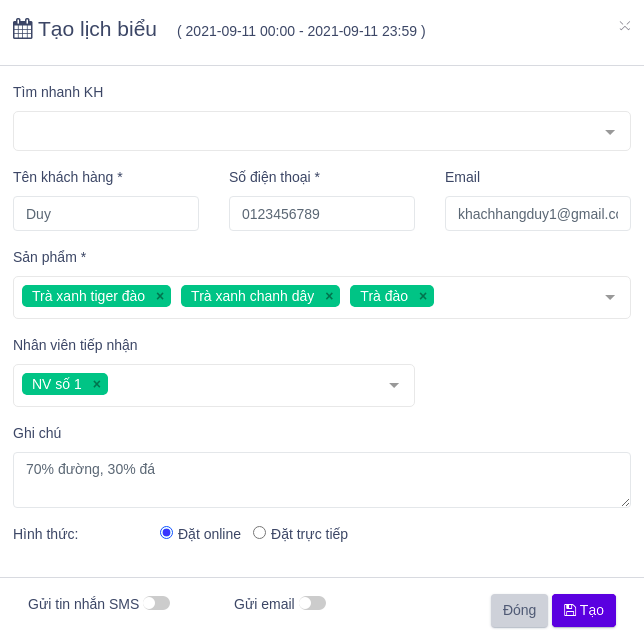
Task: Remove the Trà xanh tiger đào tag
Action: [x=160, y=296]
